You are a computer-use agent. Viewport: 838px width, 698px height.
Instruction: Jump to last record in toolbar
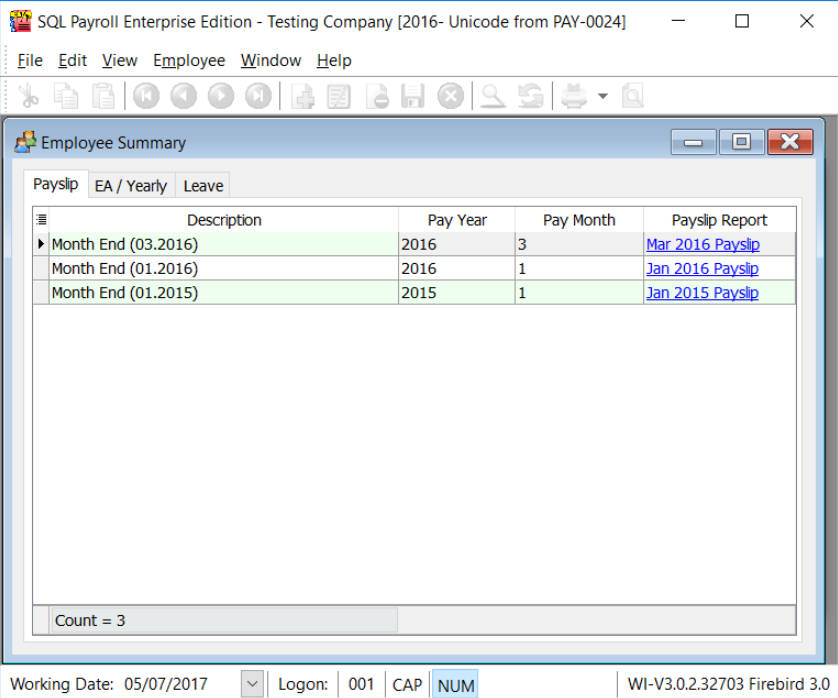coord(258,96)
